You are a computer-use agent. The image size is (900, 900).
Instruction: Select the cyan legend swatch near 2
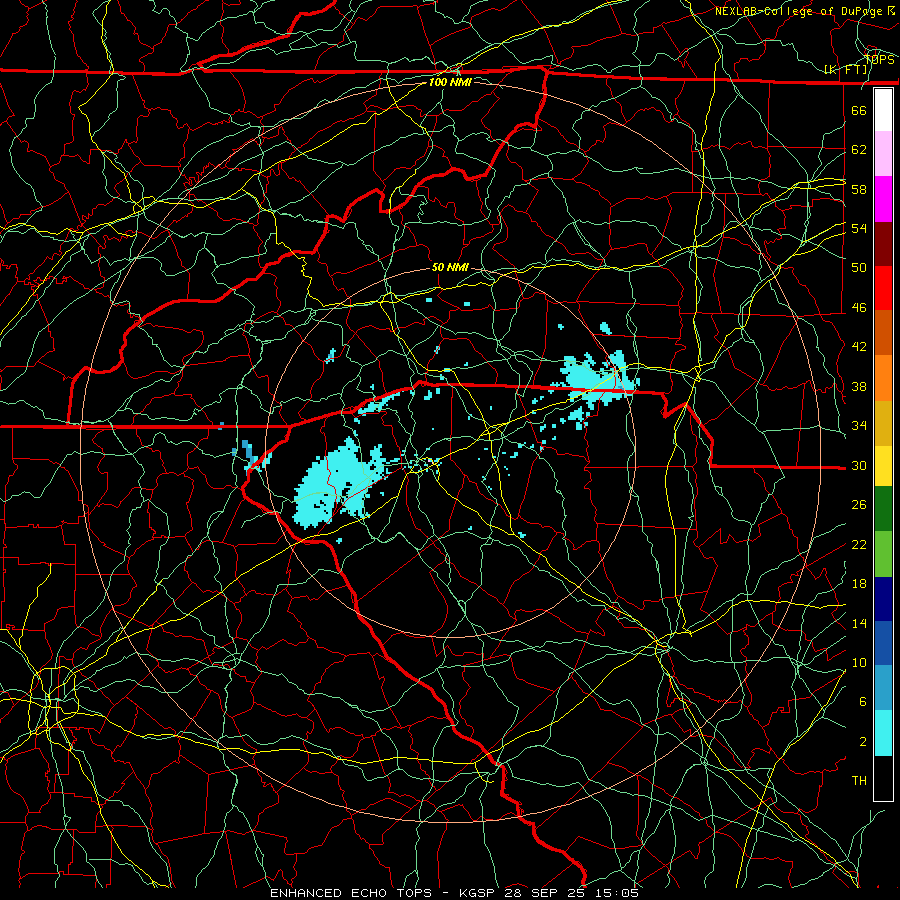tap(883, 733)
